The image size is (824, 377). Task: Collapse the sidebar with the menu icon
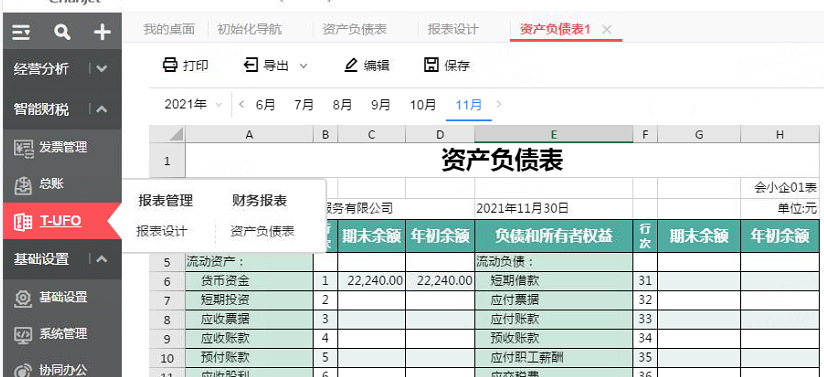click(21, 32)
